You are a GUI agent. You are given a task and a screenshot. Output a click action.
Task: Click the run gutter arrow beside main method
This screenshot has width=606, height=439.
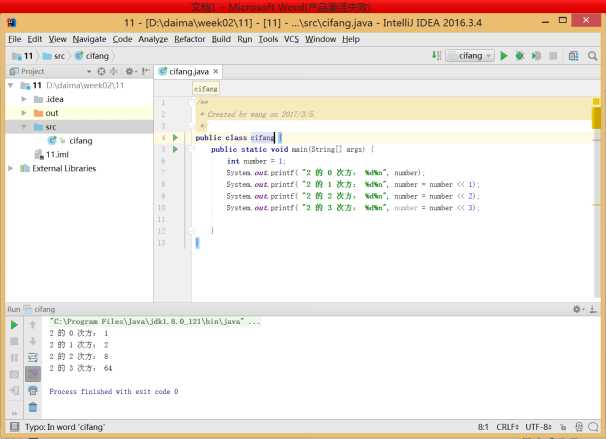[175, 149]
